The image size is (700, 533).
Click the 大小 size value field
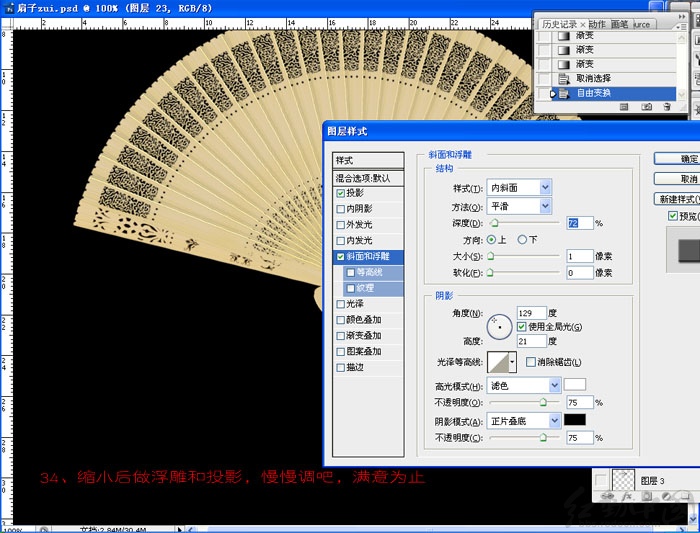pyautogui.click(x=579, y=256)
